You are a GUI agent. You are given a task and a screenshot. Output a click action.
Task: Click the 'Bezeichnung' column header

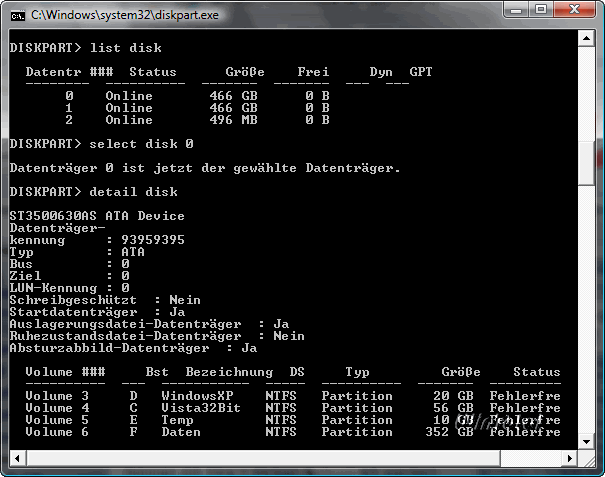pos(229,372)
